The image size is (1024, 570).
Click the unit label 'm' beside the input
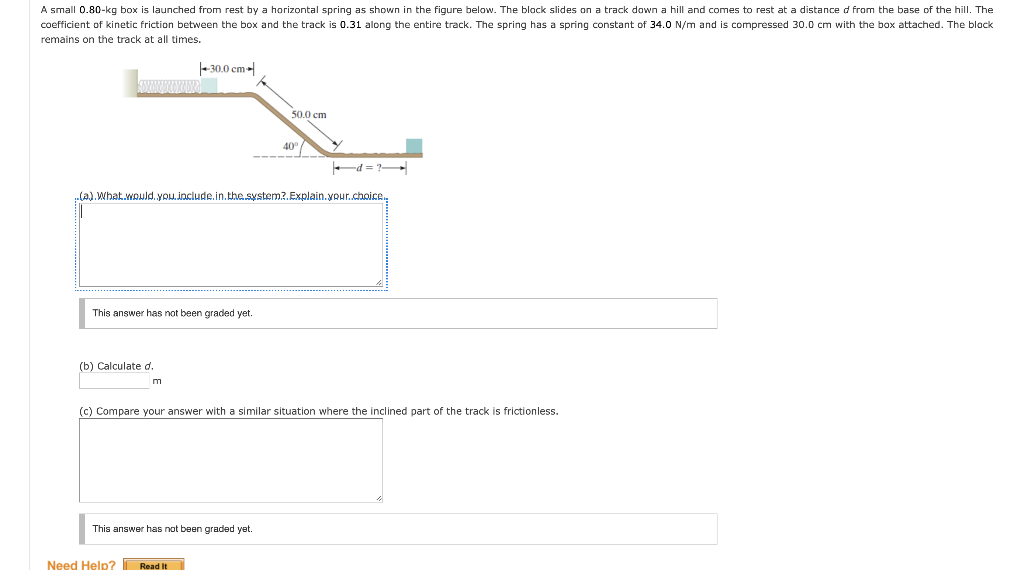tap(157, 381)
